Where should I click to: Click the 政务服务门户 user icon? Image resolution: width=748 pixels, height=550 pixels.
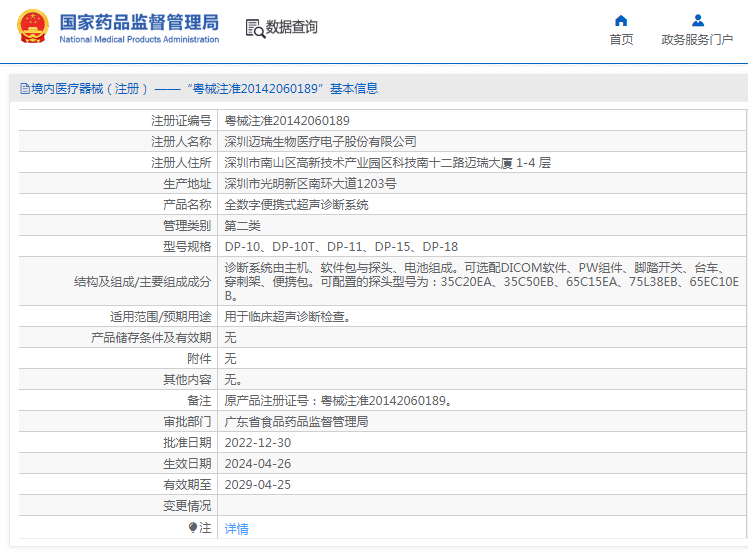point(697,21)
